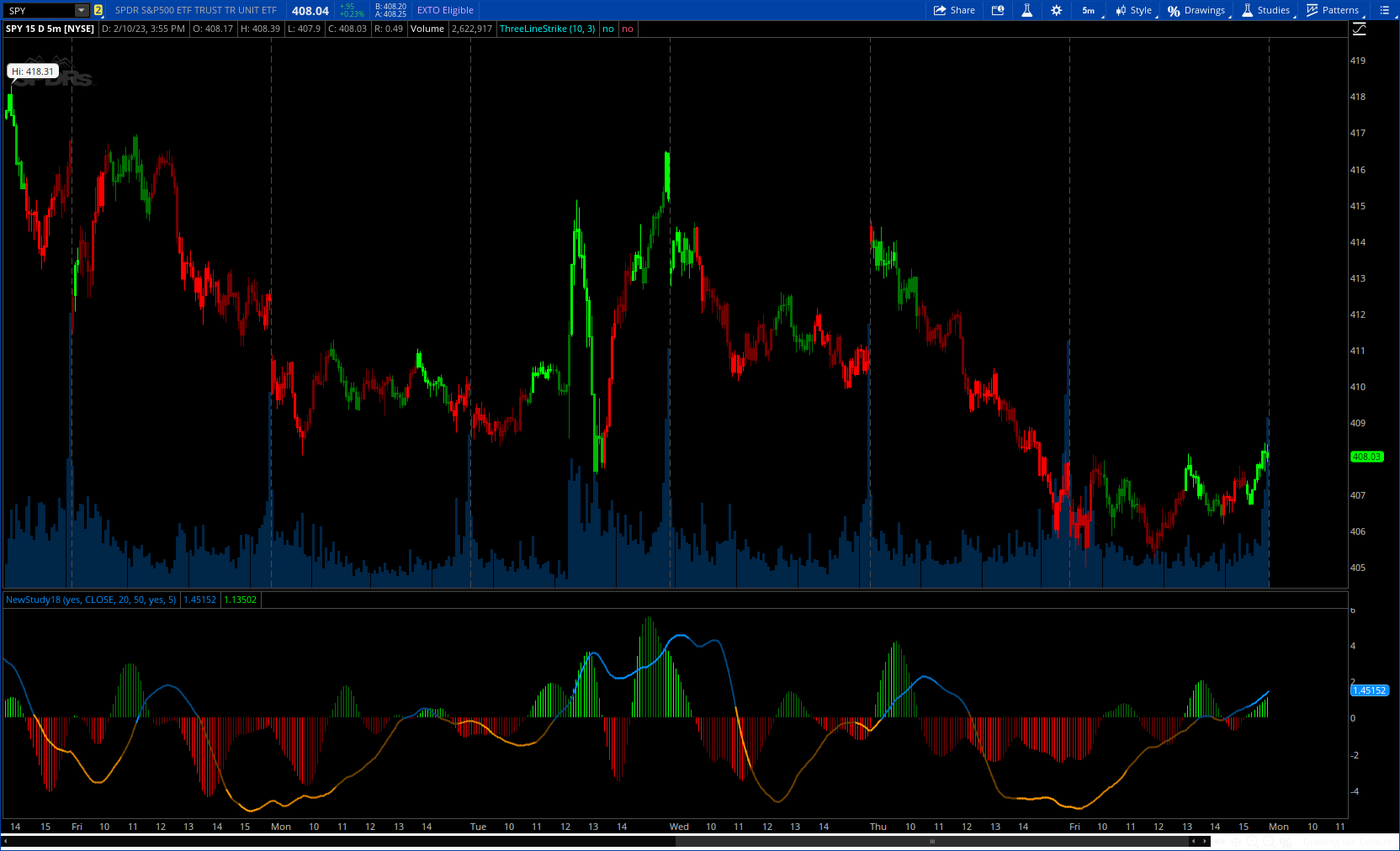Viewport: 1400px width, 851px height.
Task: Click the Edit Studies flask icon
Action: pyautogui.click(x=1026, y=10)
